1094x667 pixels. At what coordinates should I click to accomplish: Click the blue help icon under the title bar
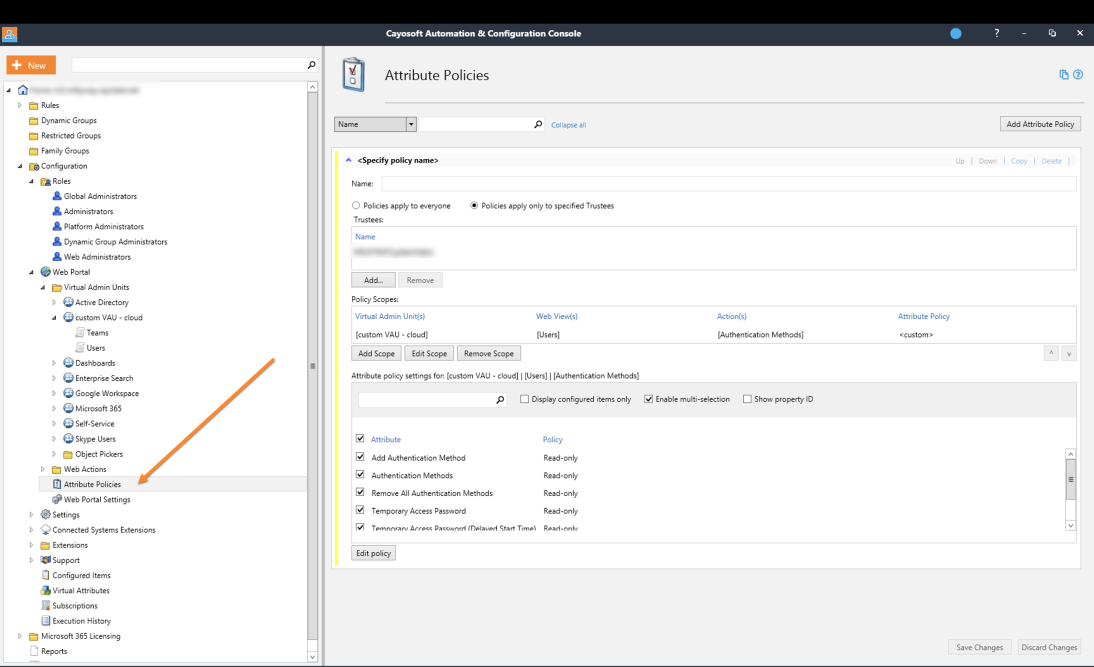(x=1078, y=75)
